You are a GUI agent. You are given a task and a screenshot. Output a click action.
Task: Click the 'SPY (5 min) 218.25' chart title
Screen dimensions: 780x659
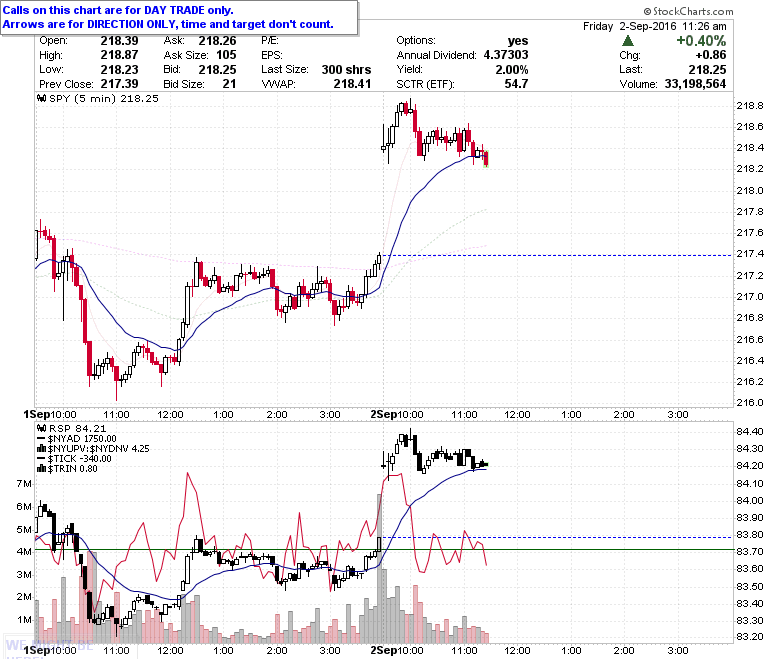tap(103, 98)
